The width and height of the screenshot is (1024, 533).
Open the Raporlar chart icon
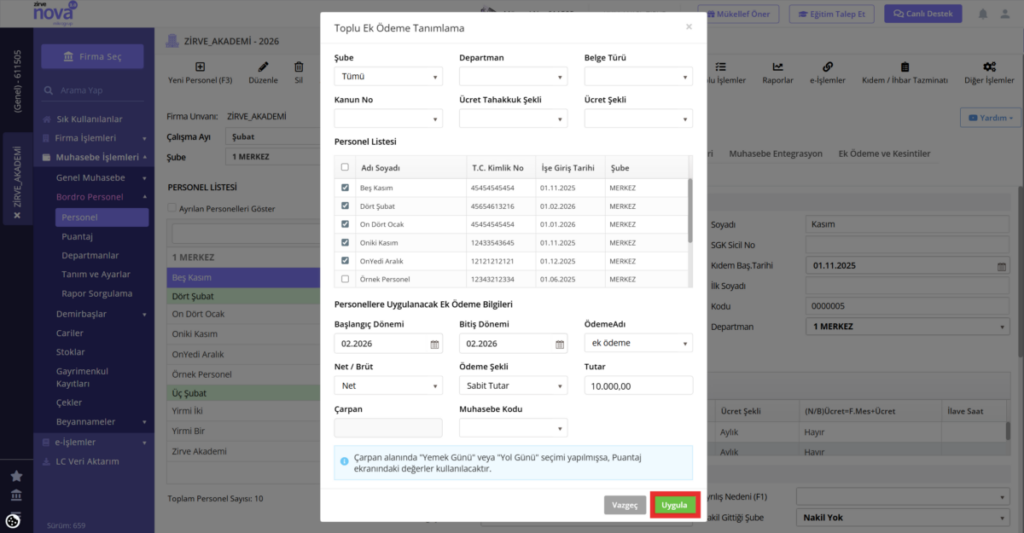coord(778,67)
